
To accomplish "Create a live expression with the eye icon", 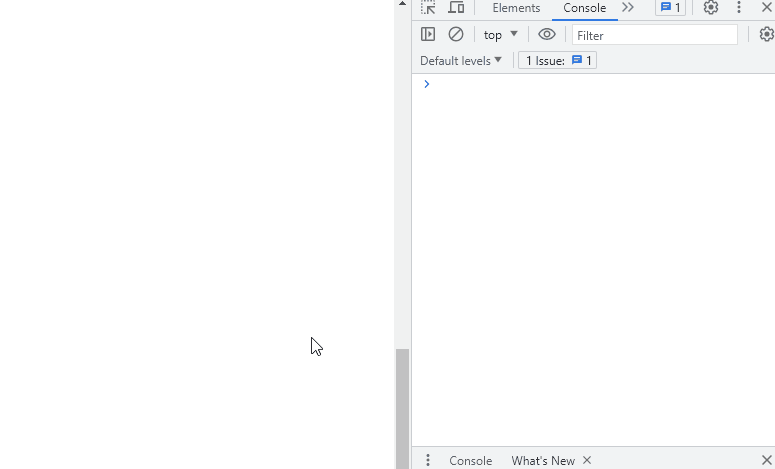I will pos(547,34).
